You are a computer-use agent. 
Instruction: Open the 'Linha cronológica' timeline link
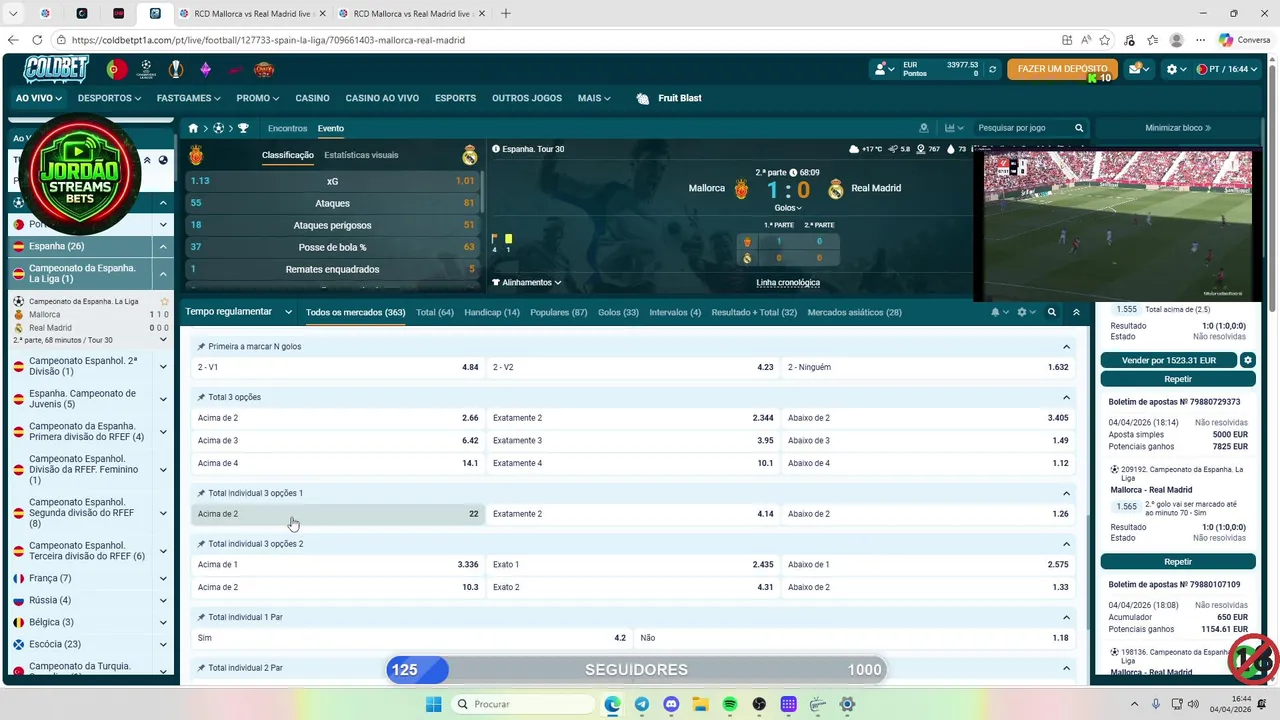[x=787, y=283]
